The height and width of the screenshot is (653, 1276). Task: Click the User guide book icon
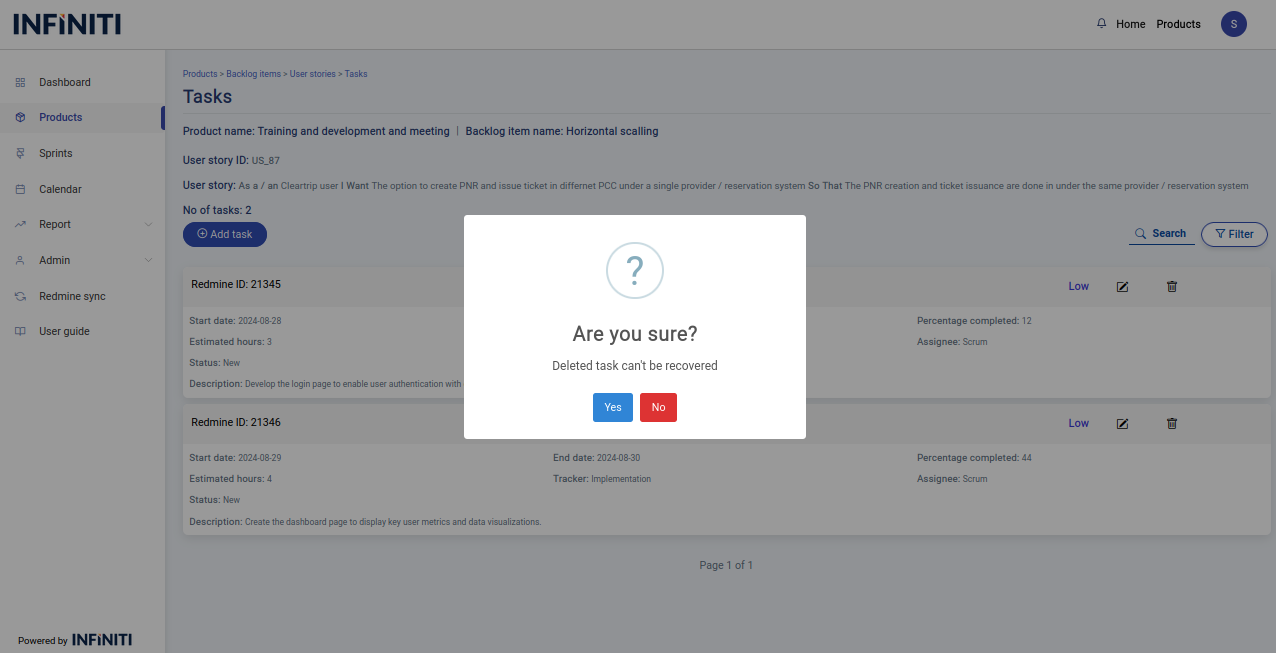tap(20, 331)
